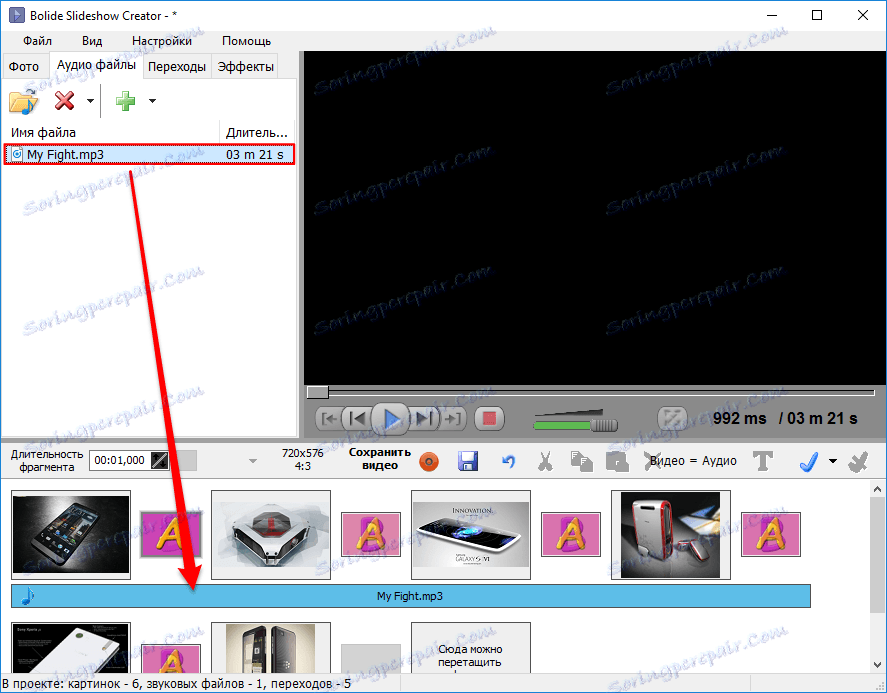Play the slideshow preview
887x693 pixels.
[390, 418]
